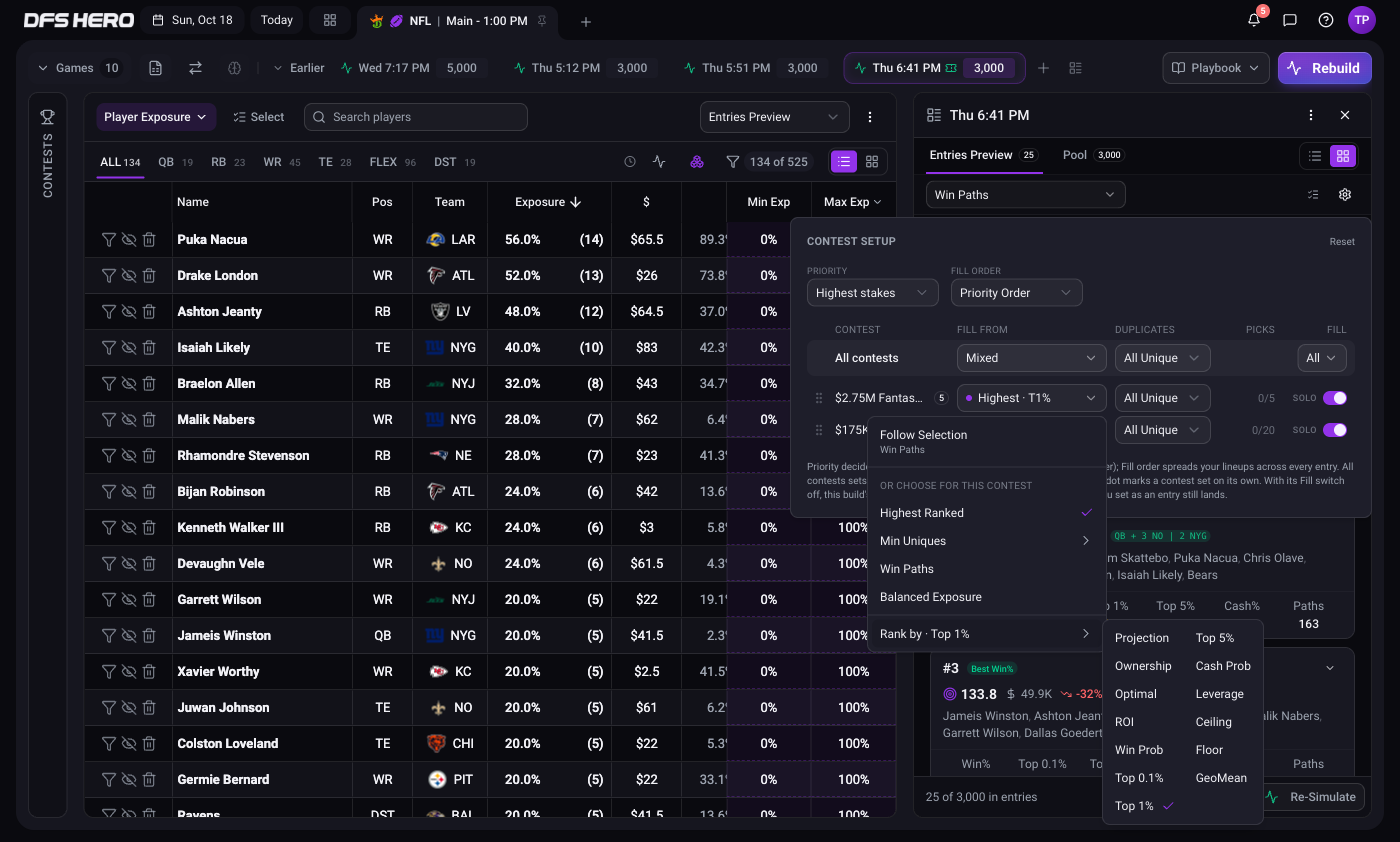The height and width of the screenshot is (842, 1400).
Task: Click the Rebuild button
Action: (x=1324, y=68)
